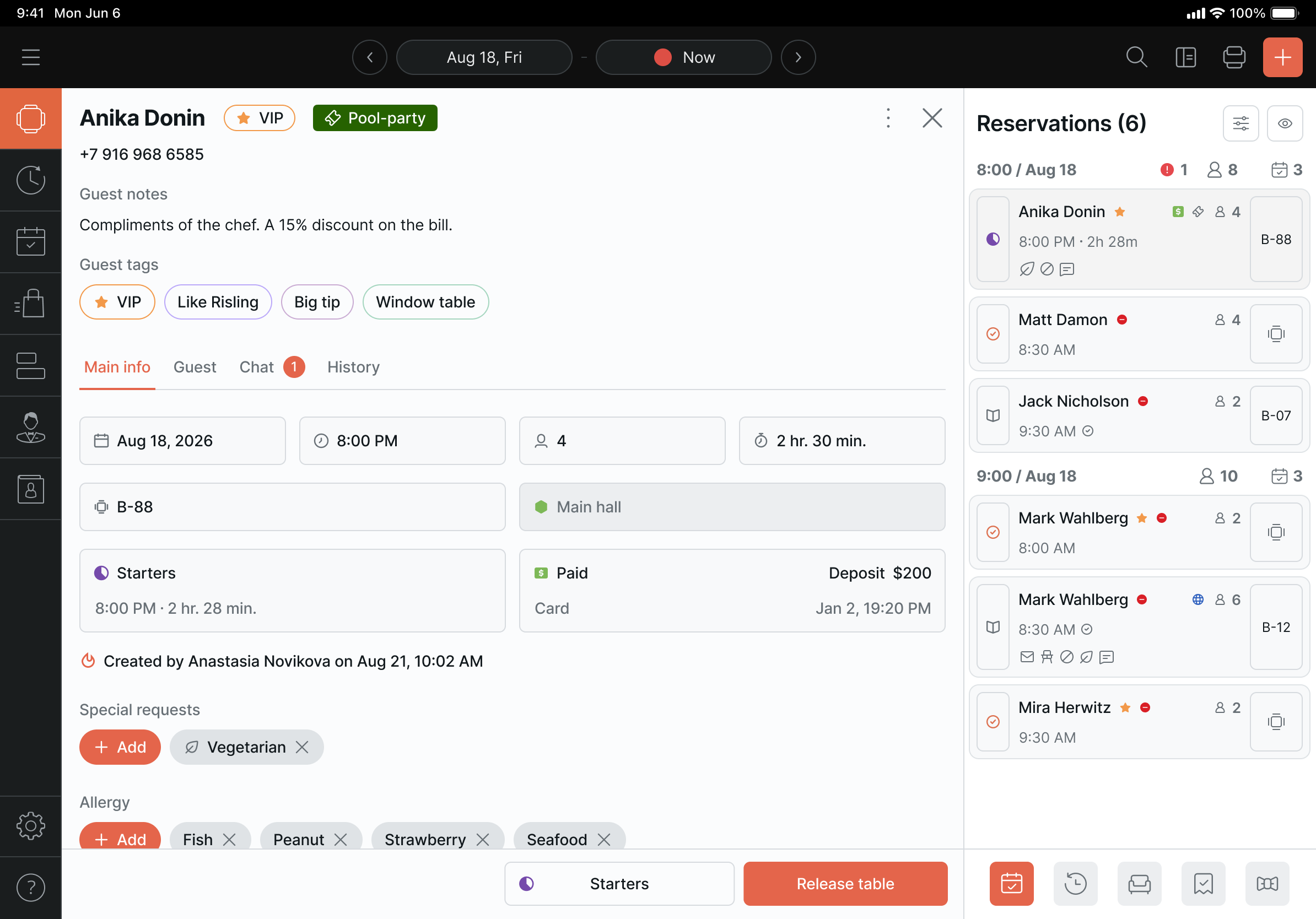1316x919 pixels.
Task: Toggle Now live time indicator
Action: (683, 57)
